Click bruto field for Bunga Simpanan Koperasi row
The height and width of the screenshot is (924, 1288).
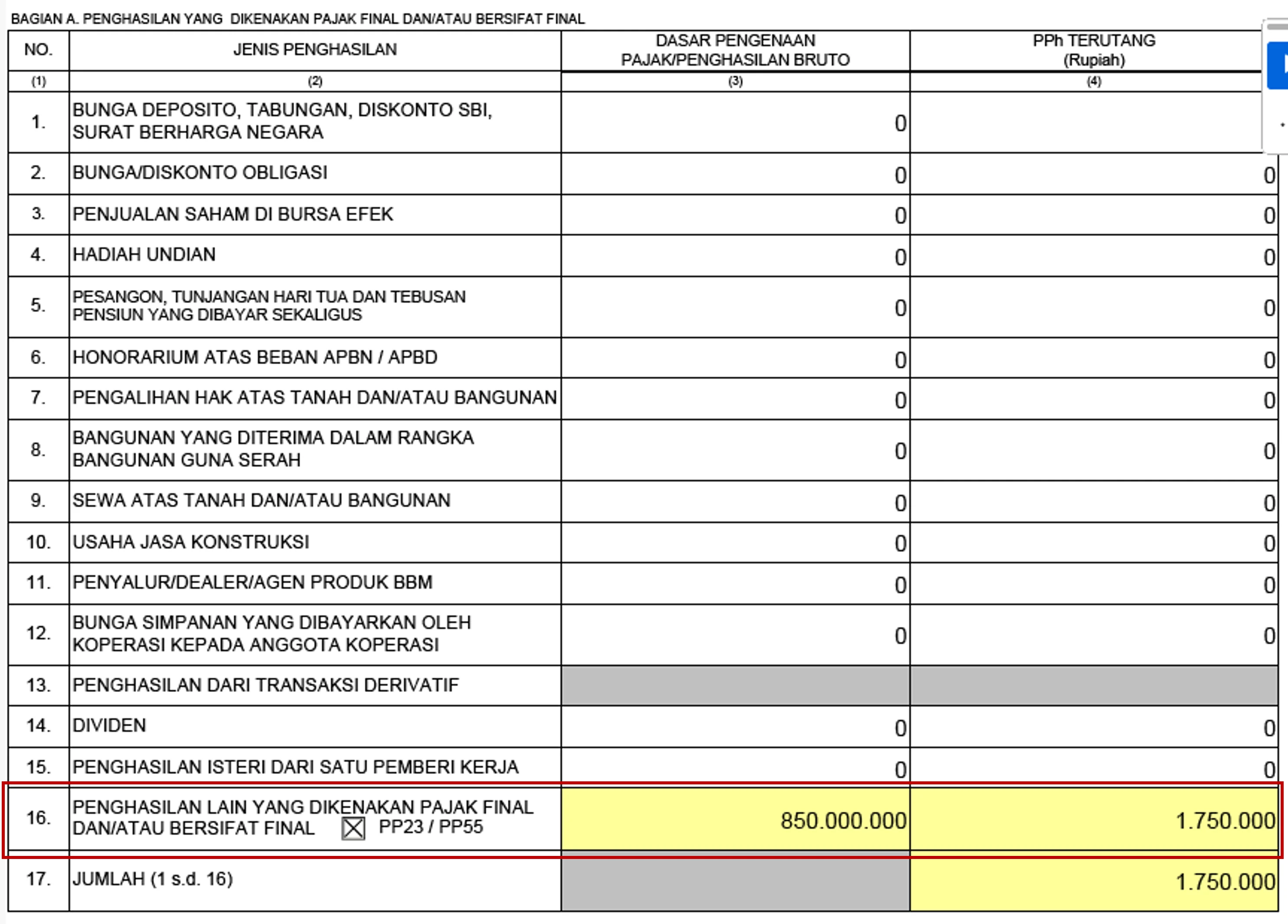[x=736, y=635]
